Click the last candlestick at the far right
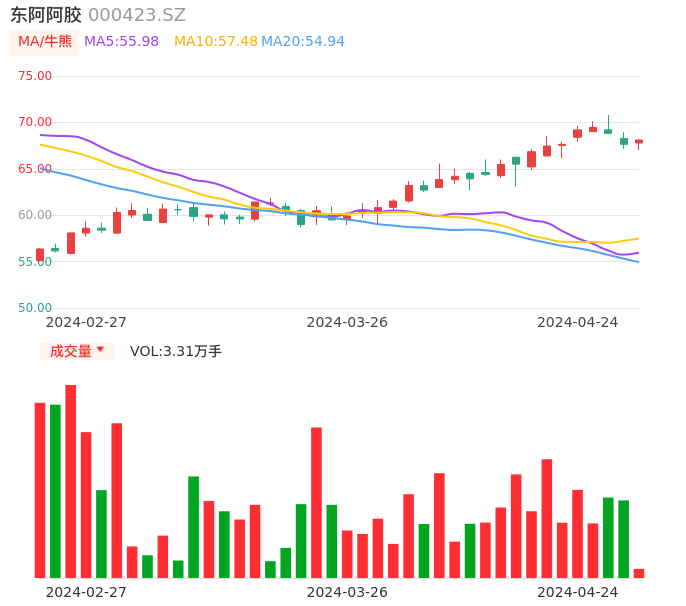This screenshot has height=606, width=686. tap(639, 142)
